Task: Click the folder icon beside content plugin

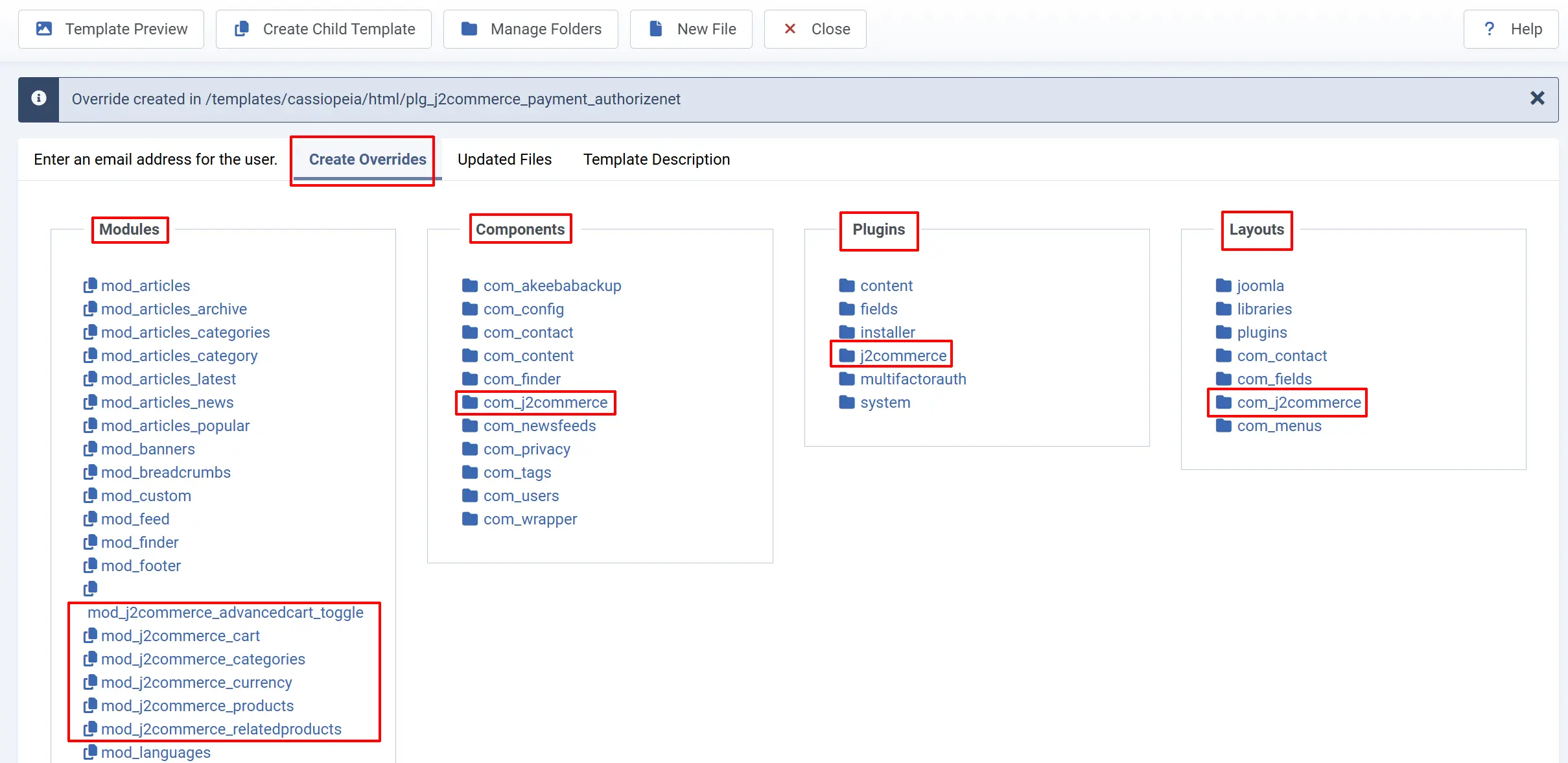Action: [847, 285]
